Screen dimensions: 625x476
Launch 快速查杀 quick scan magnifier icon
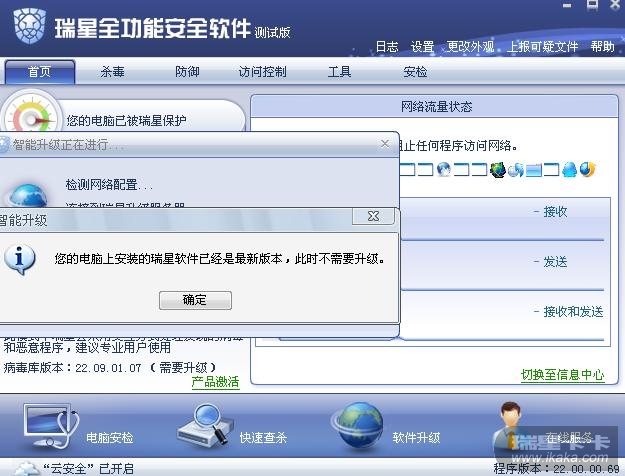(x=205, y=425)
